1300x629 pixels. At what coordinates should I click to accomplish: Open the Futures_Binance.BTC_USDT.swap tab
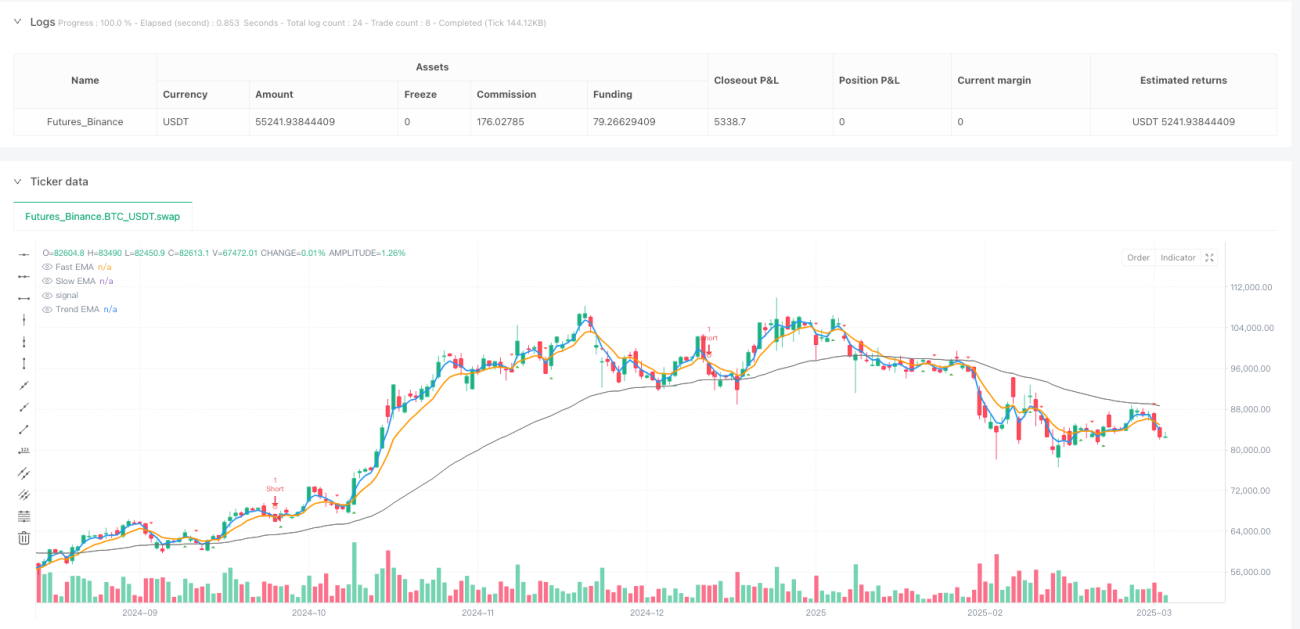103,216
